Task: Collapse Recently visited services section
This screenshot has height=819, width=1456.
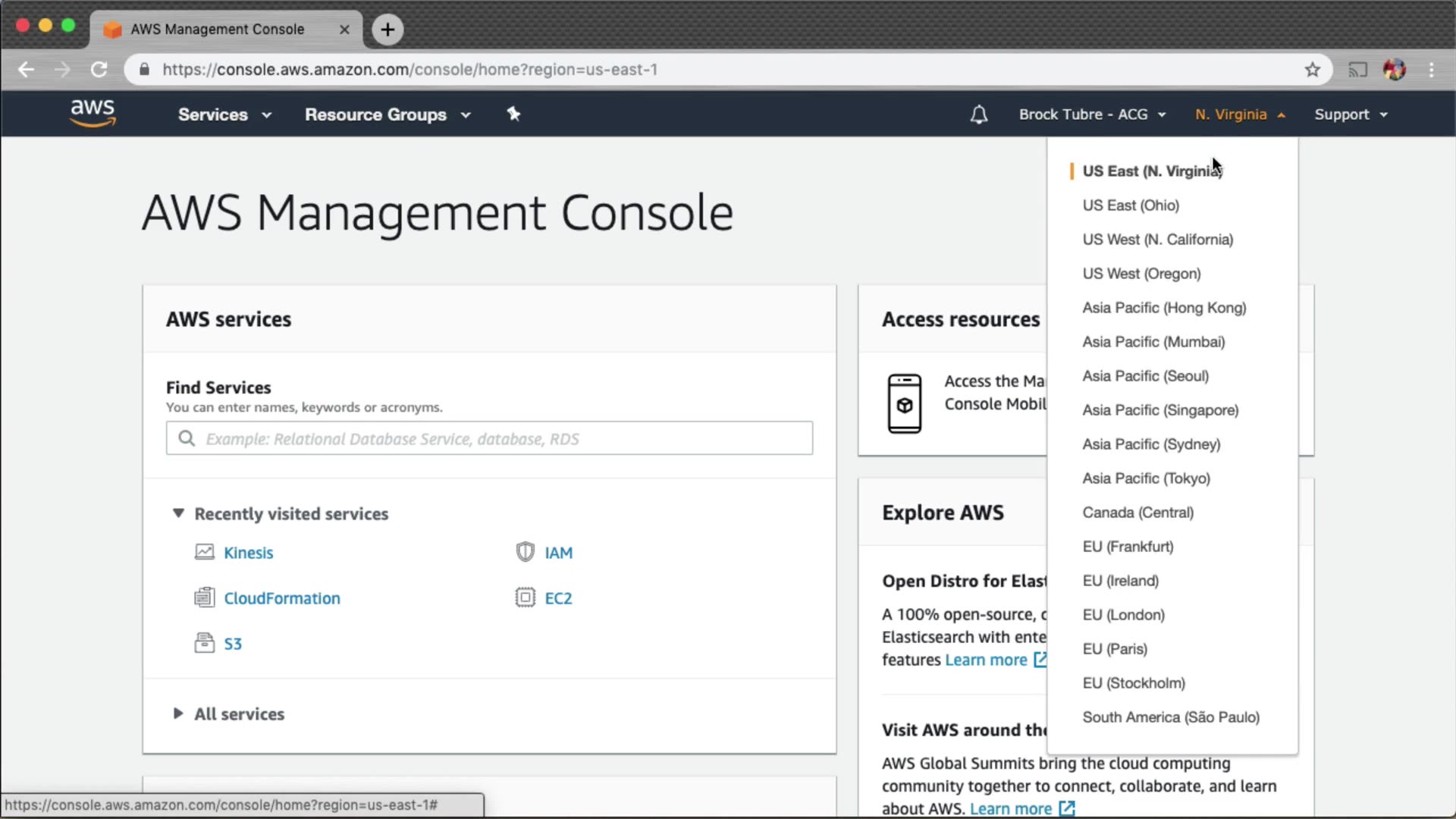Action: click(x=178, y=513)
